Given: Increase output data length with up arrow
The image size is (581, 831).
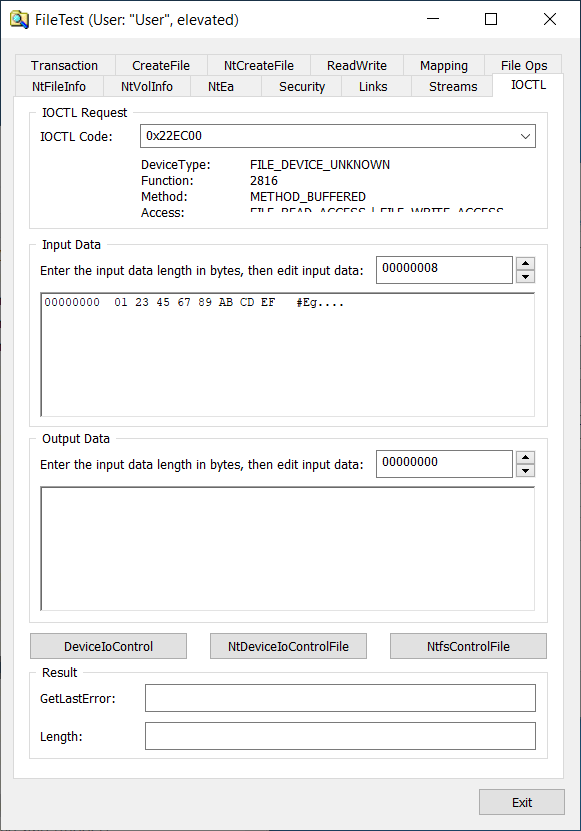Looking at the screenshot, I should pyautogui.click(x=525, y=457).
